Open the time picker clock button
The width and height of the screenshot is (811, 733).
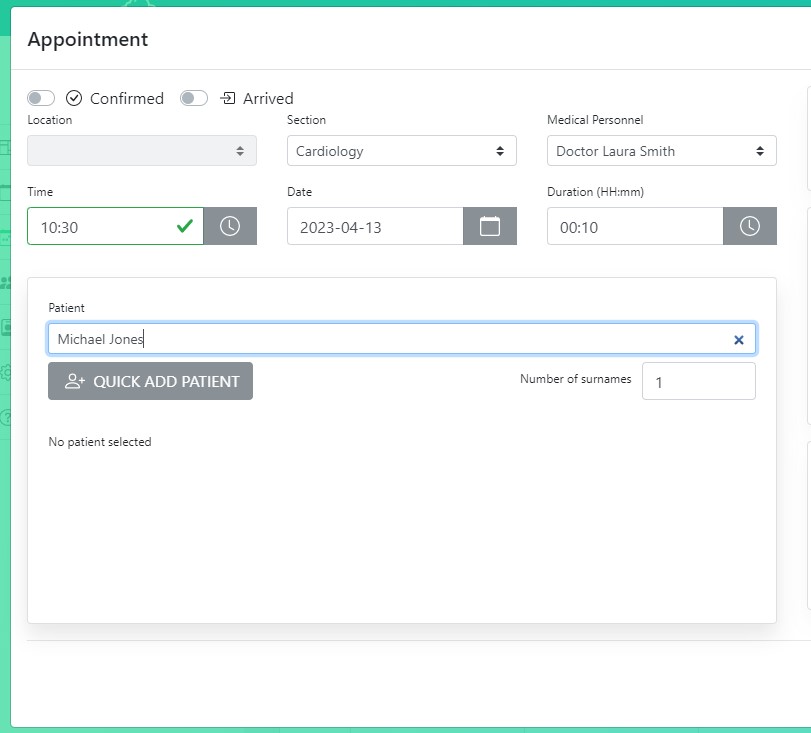(x=230, y=226)
